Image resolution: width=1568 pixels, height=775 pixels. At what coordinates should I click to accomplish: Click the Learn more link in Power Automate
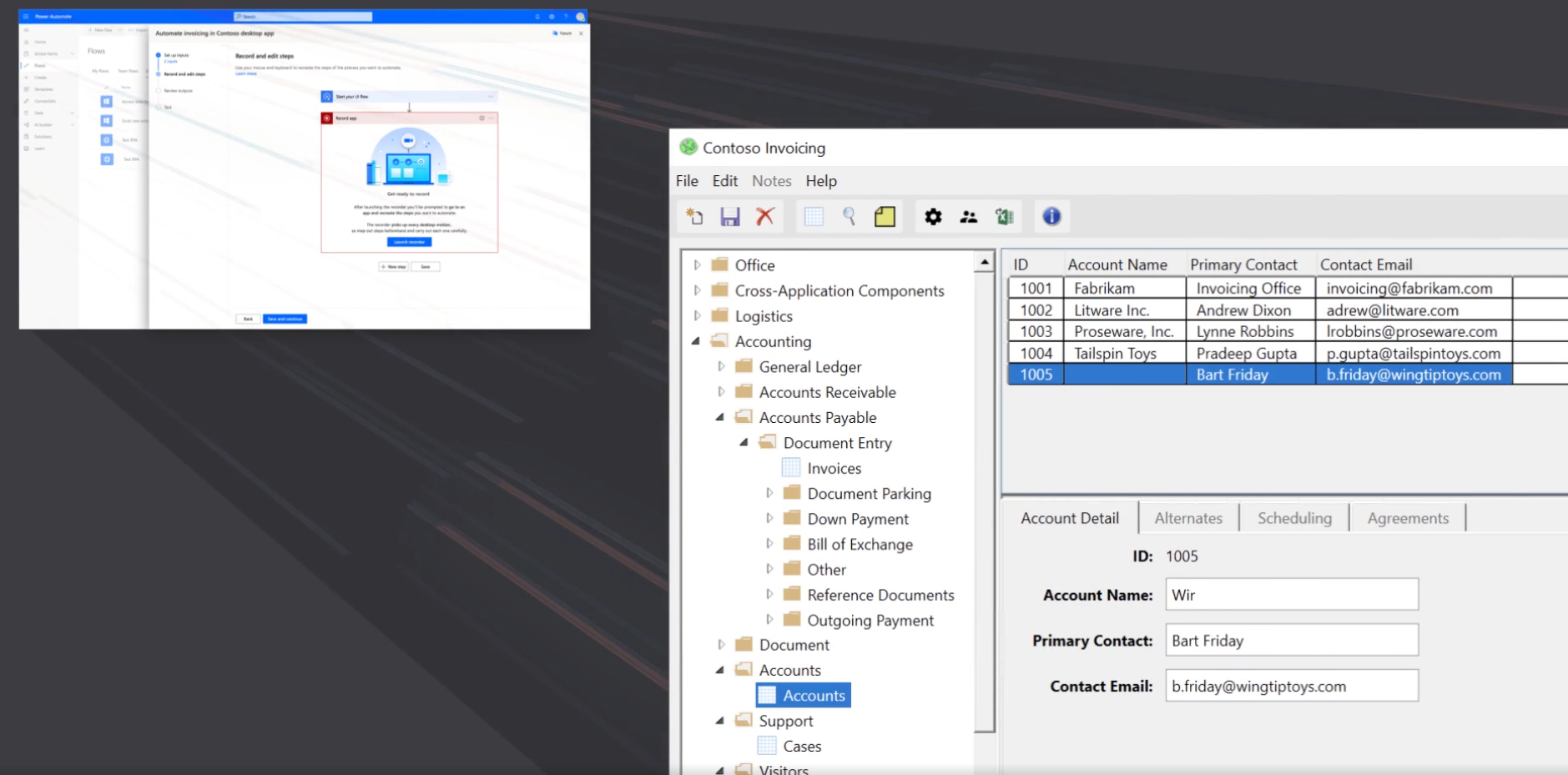[x=246, y=74]
